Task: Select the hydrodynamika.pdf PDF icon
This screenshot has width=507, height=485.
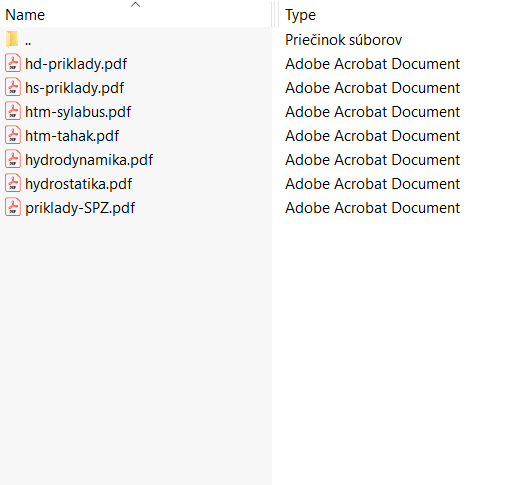Action: (x=13, y=159)
